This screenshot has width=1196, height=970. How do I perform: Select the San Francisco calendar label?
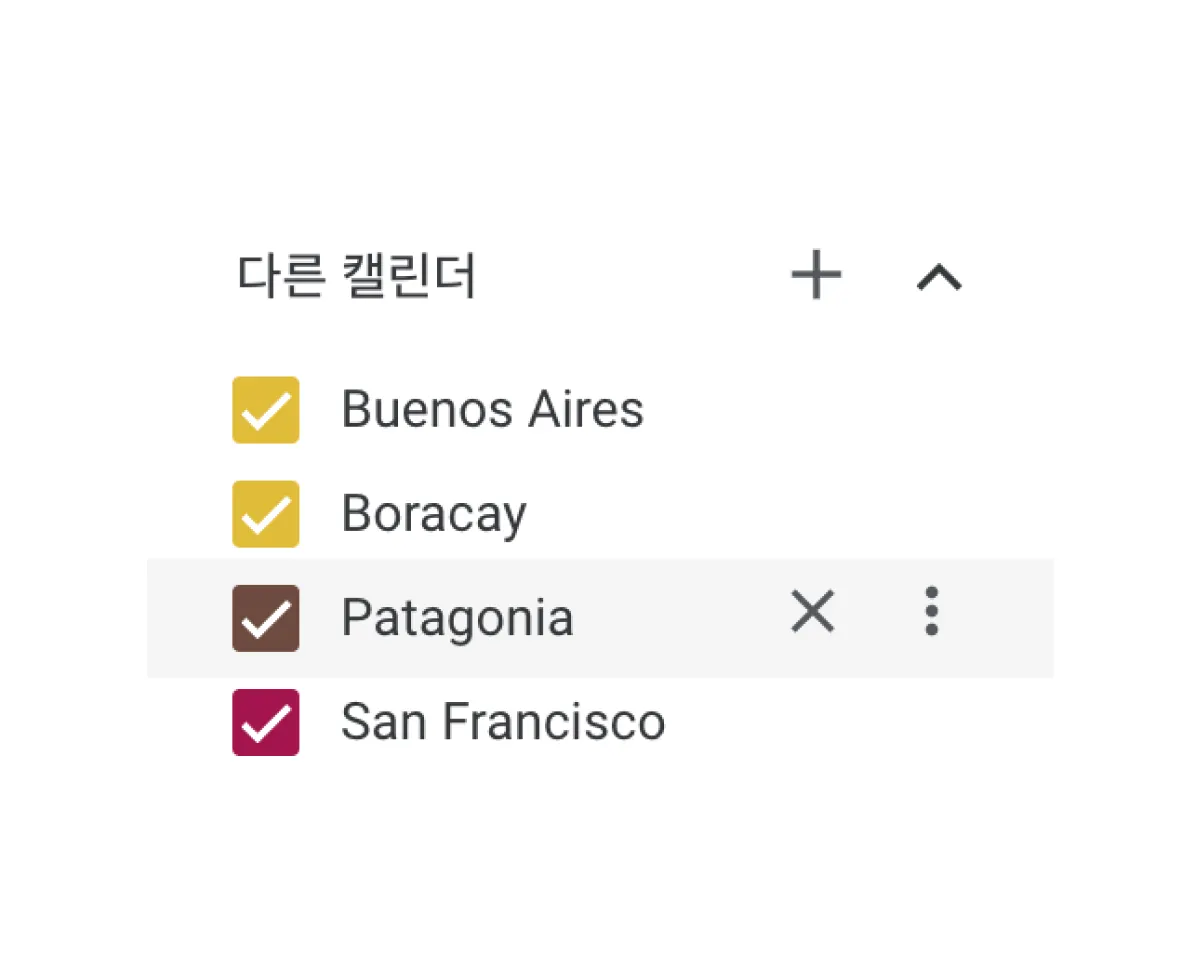tap(502, 722)
